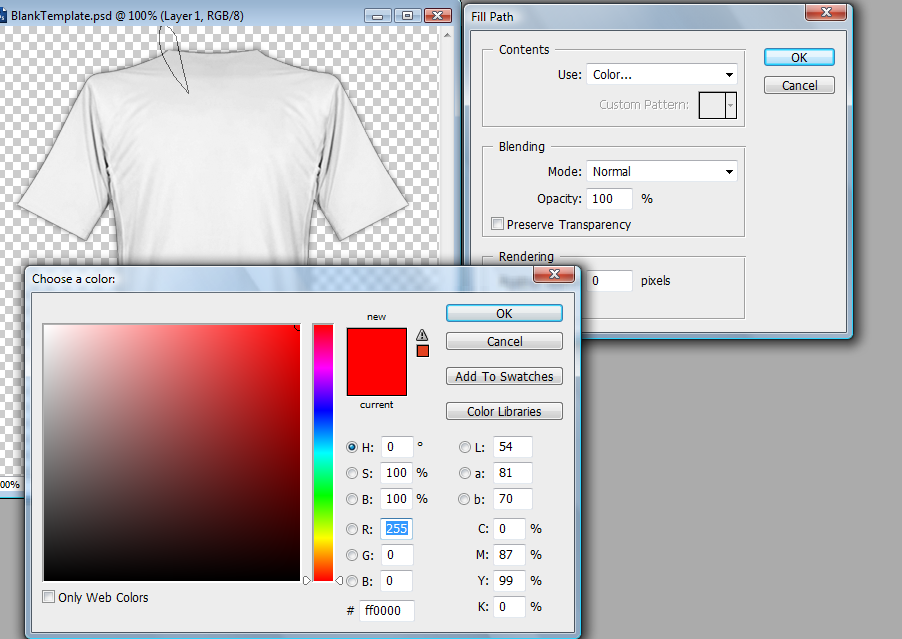Close the Choose a color dialog
This screenshot has width=902, height=639.
point(554,274)
